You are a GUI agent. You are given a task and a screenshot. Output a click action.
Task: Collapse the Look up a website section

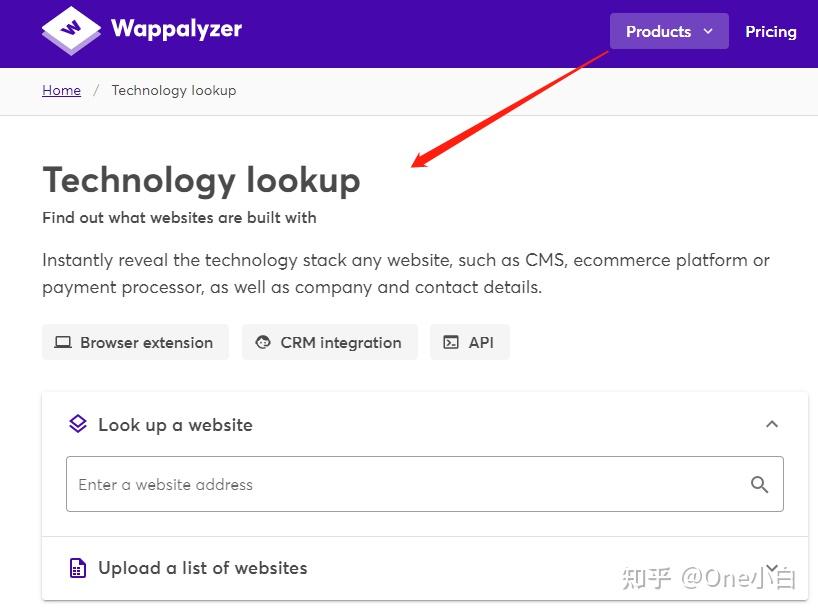tap(772, 424)
